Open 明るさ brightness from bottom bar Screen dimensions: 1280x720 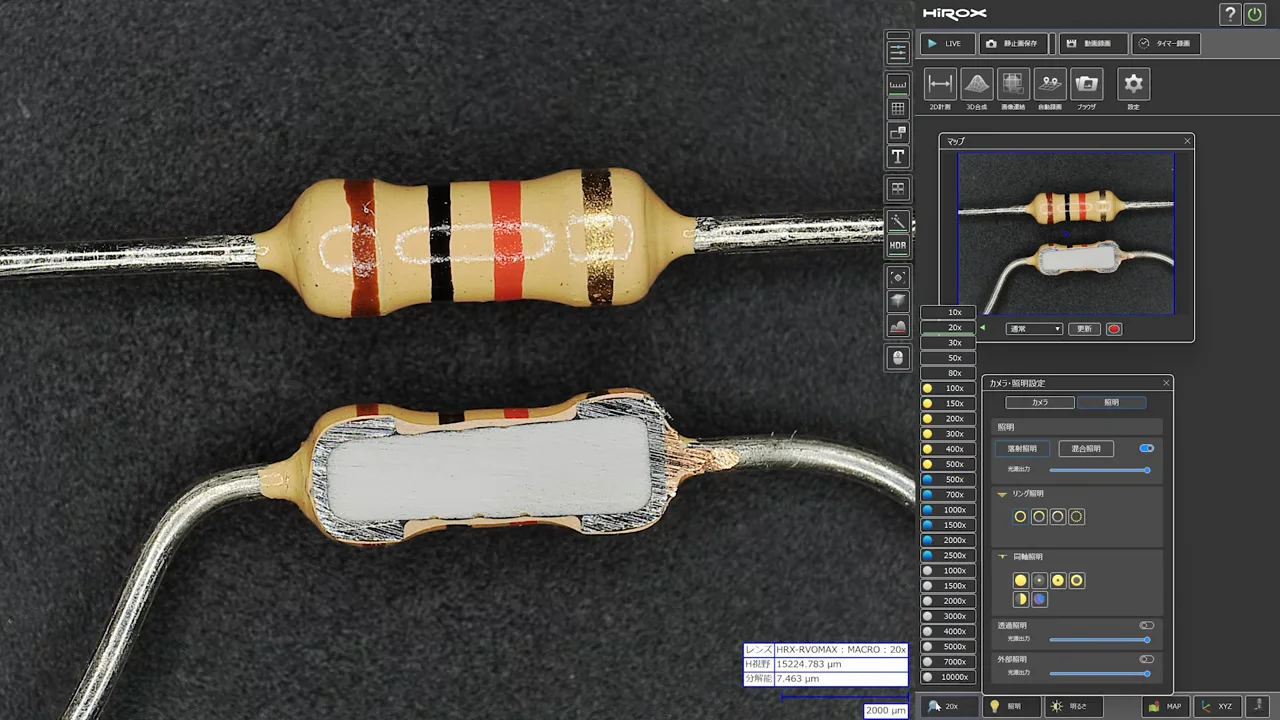point(1074,706)
